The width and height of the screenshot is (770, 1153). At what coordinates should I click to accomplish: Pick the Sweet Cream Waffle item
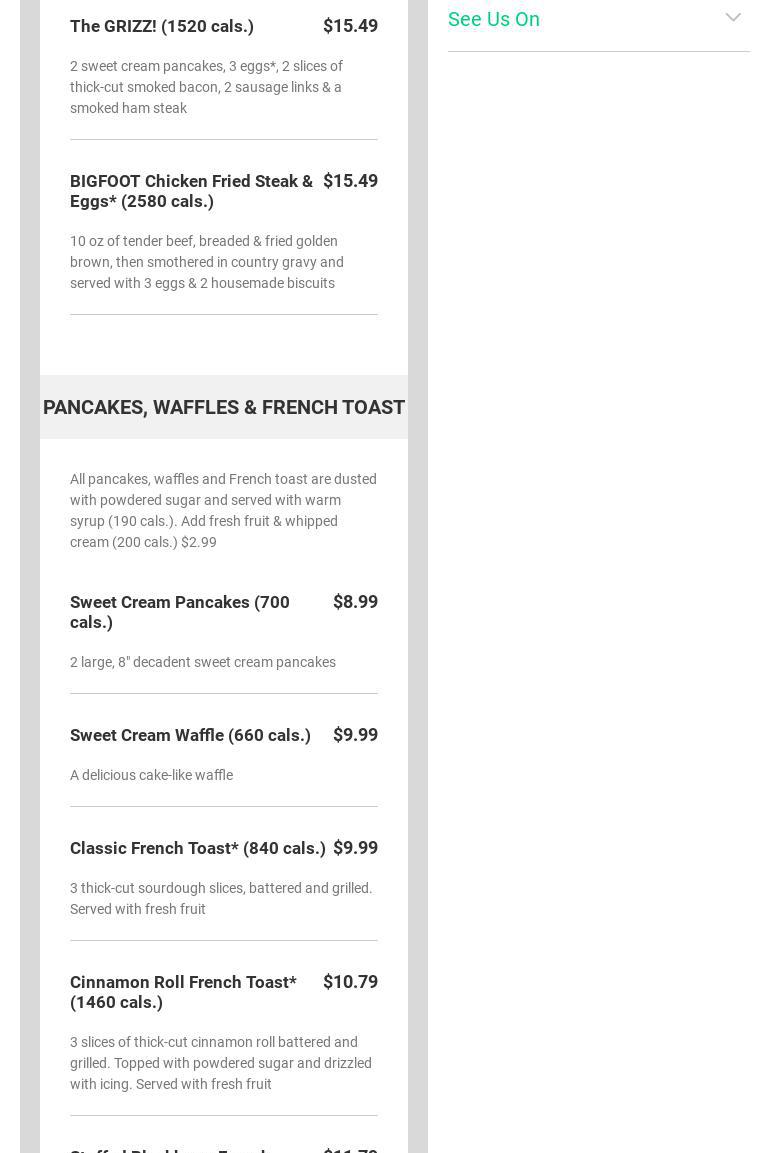(190, 735)
